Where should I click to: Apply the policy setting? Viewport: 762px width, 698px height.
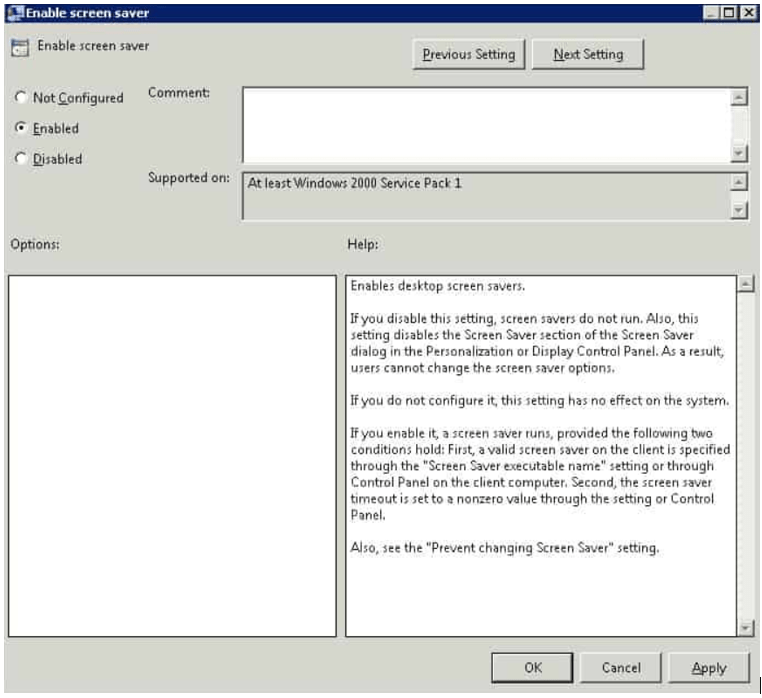[709, 667]
